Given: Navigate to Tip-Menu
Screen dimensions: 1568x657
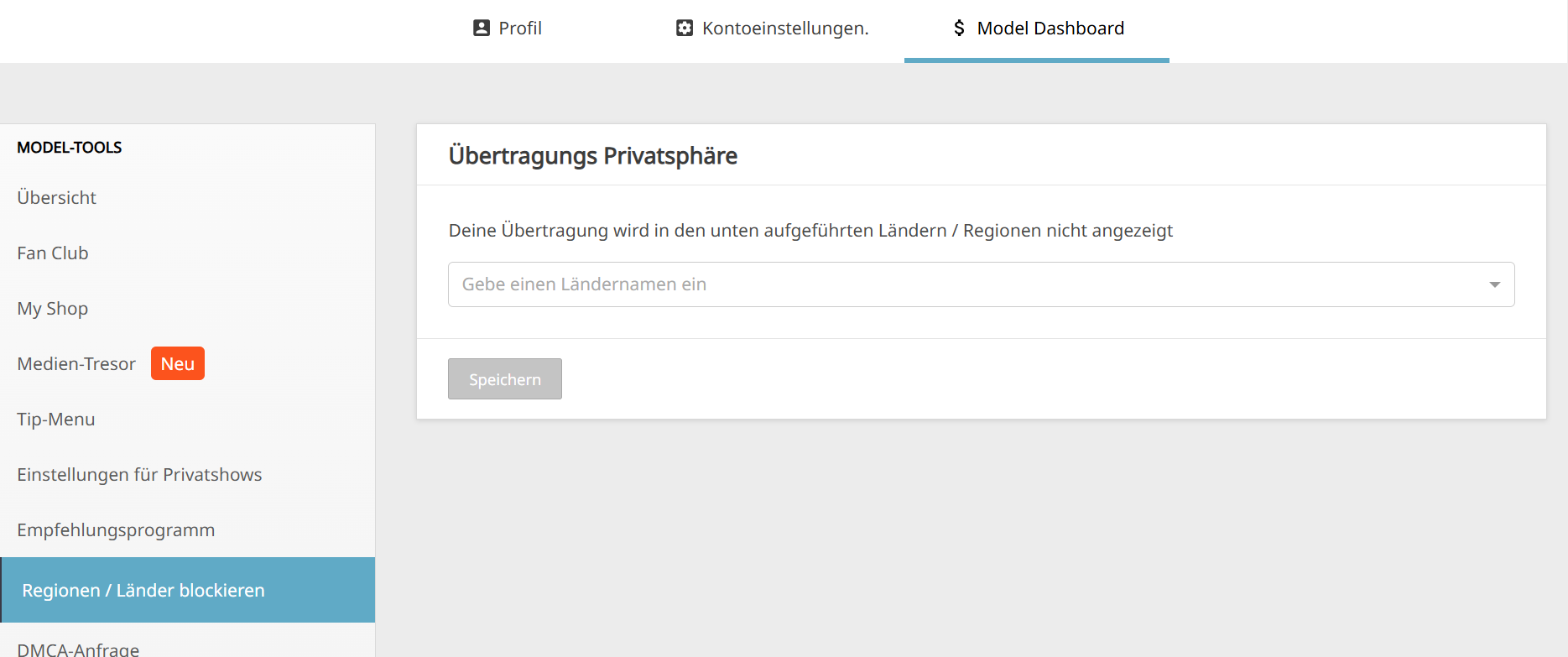Looking at the screenshot, I should (x=56, y=420).
